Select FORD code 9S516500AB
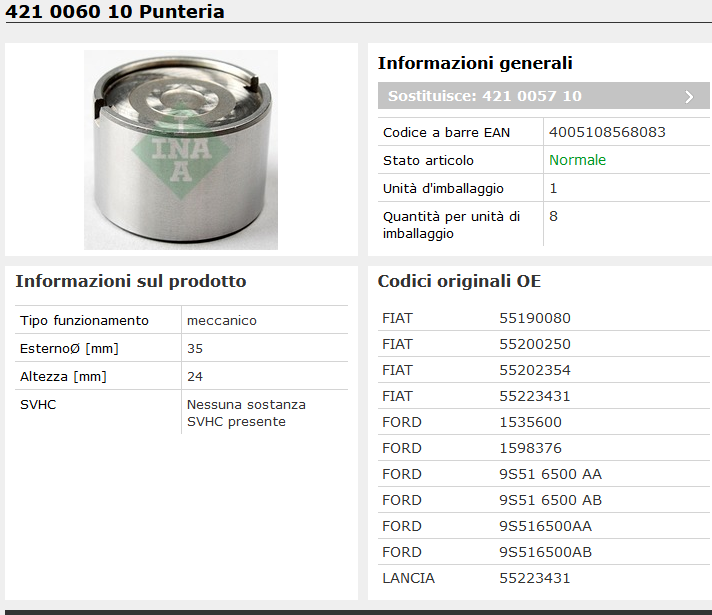 point(545,552)
